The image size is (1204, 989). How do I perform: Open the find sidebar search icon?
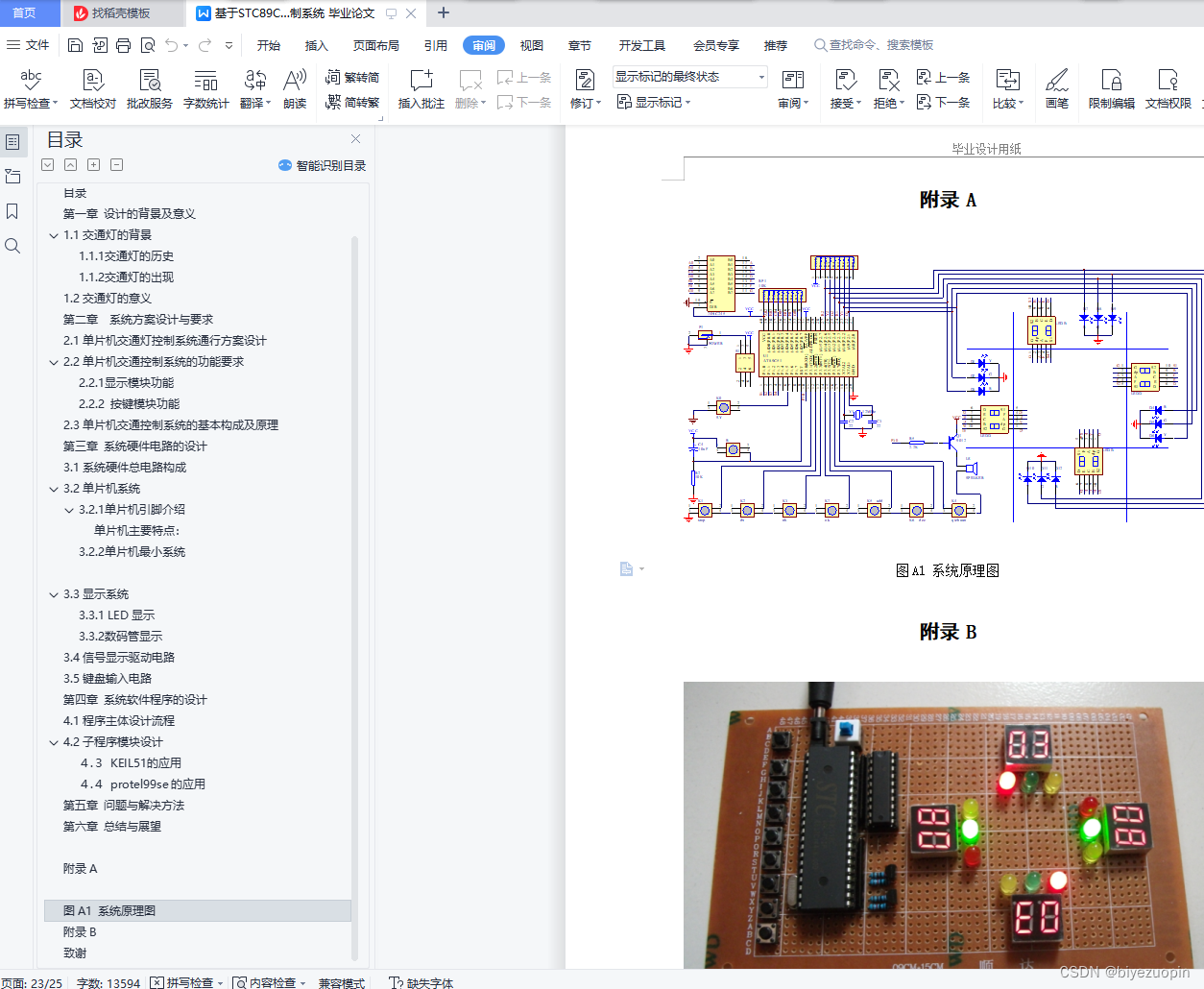12,246
